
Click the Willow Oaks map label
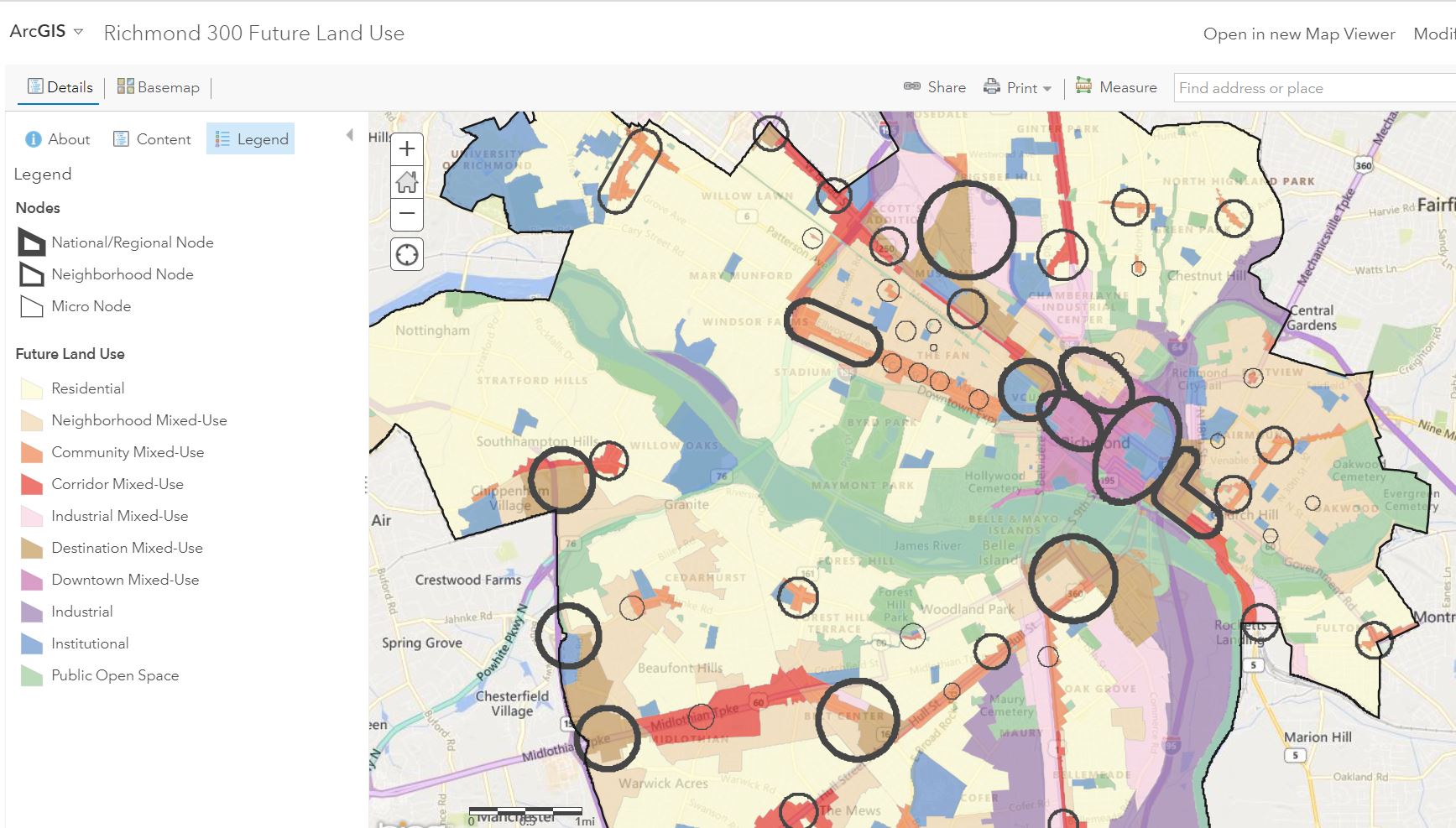pyautogui.click(x=674, y=446)
